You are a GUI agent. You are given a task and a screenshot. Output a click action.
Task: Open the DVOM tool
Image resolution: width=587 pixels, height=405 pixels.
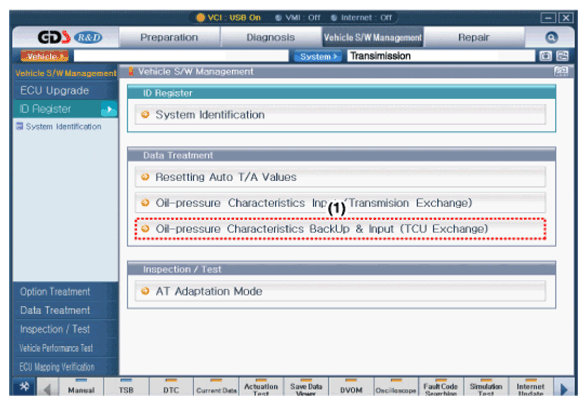351,387
